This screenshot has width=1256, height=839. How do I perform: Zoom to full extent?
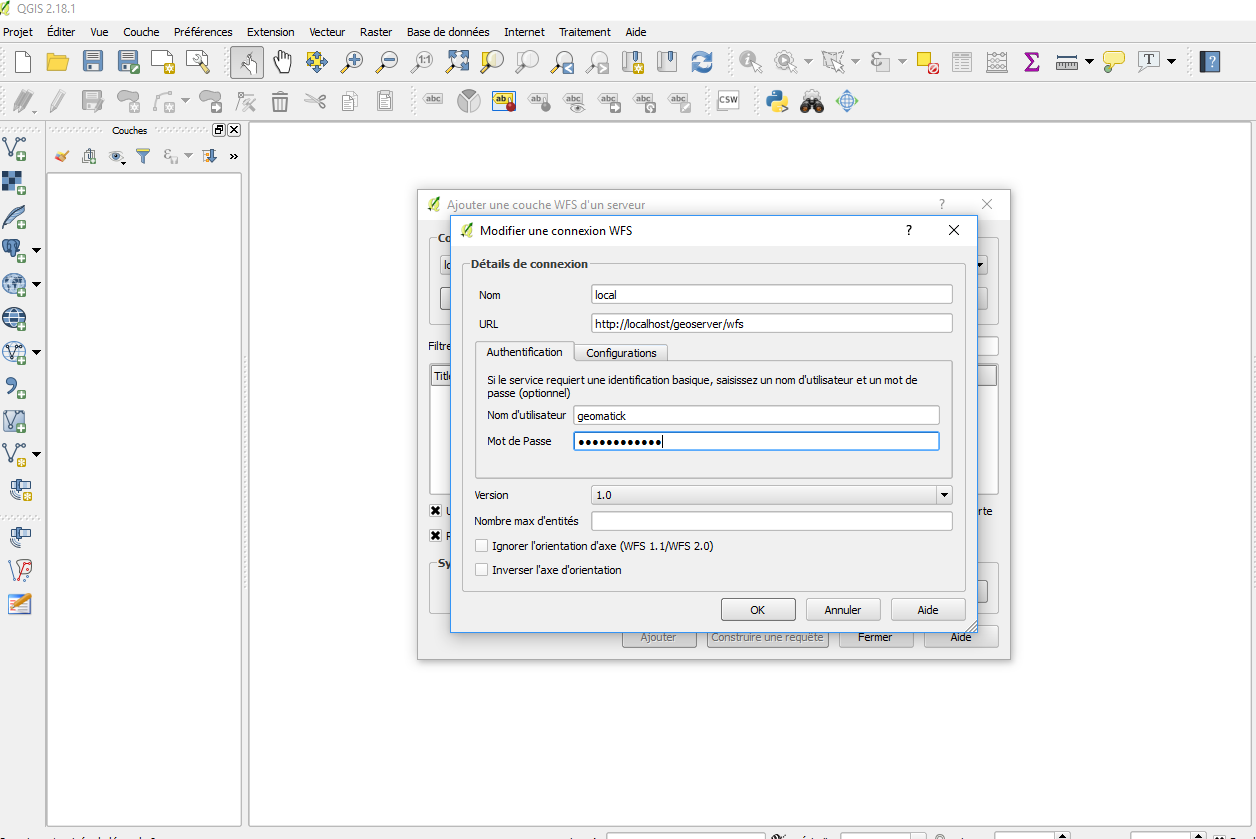(x=457, y=62)
